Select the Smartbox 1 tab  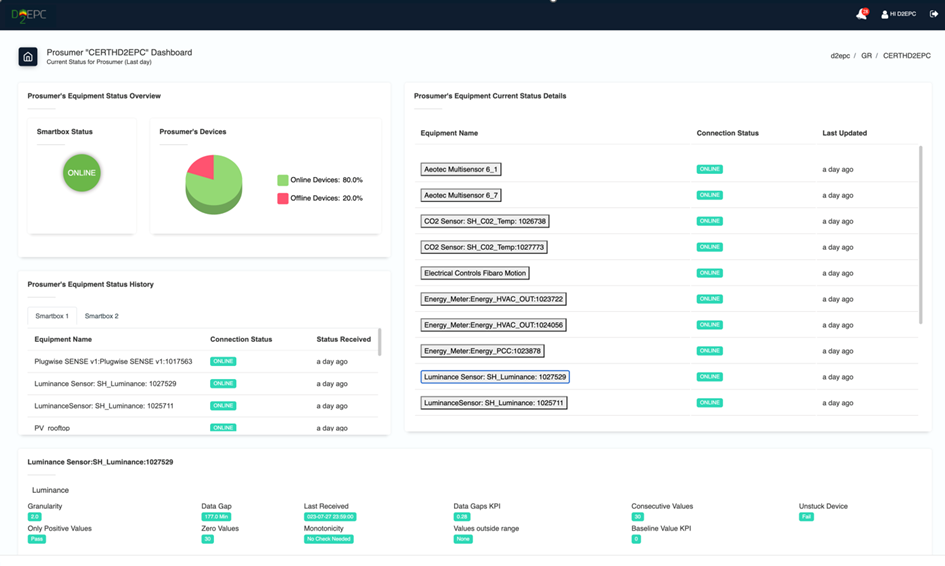pos(52,316)
